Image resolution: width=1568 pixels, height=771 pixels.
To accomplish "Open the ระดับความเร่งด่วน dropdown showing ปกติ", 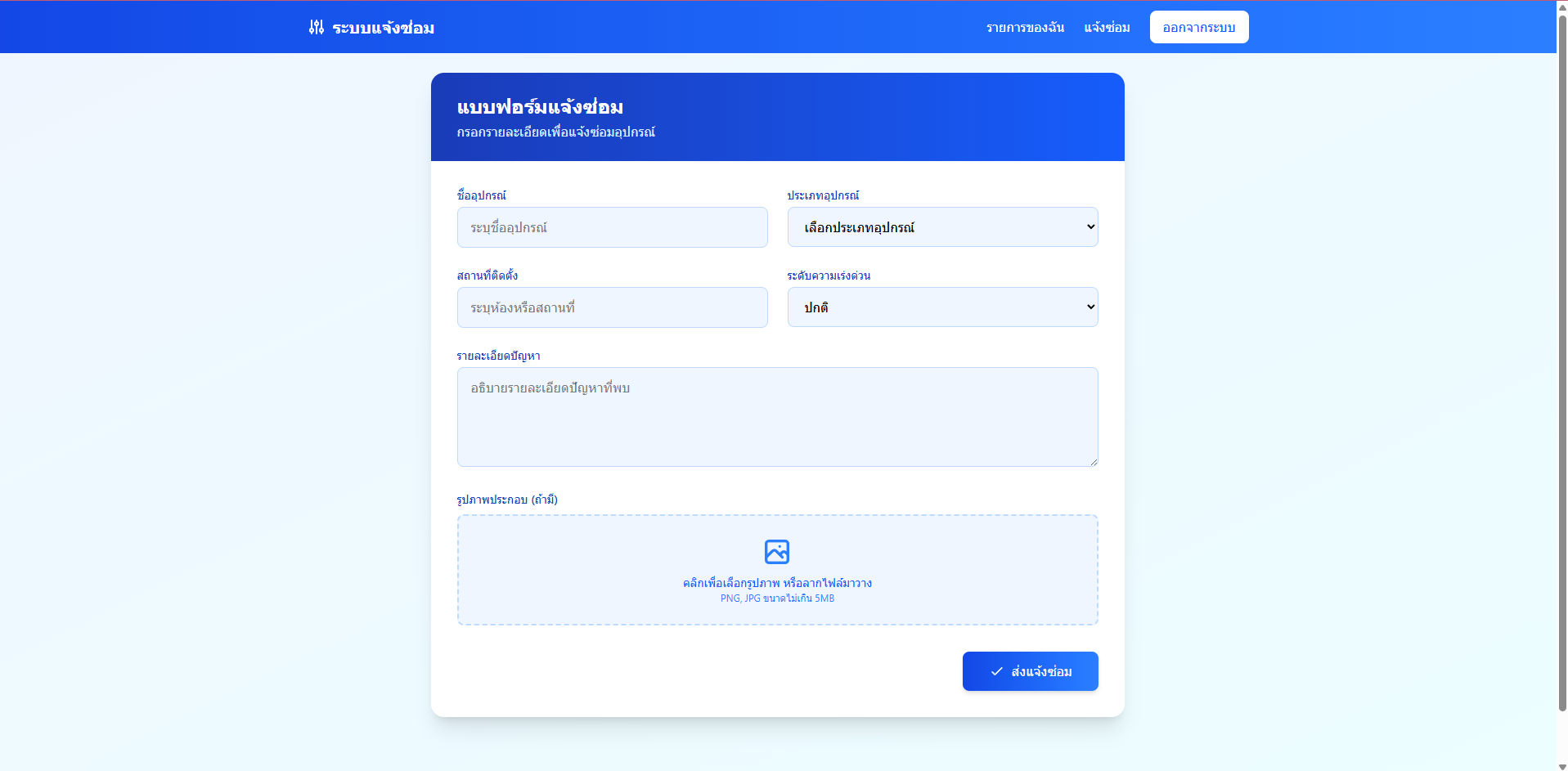I will [x=942, y=307].
